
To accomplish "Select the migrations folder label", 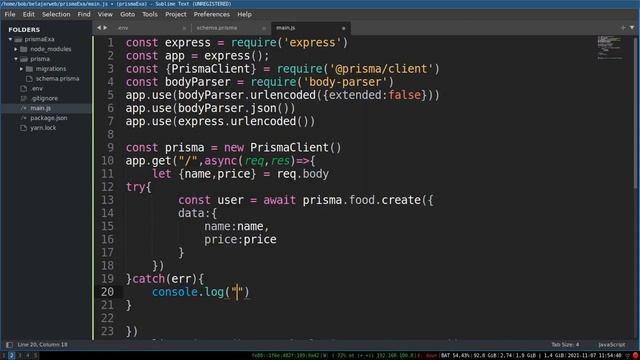I will click(51, 69).
